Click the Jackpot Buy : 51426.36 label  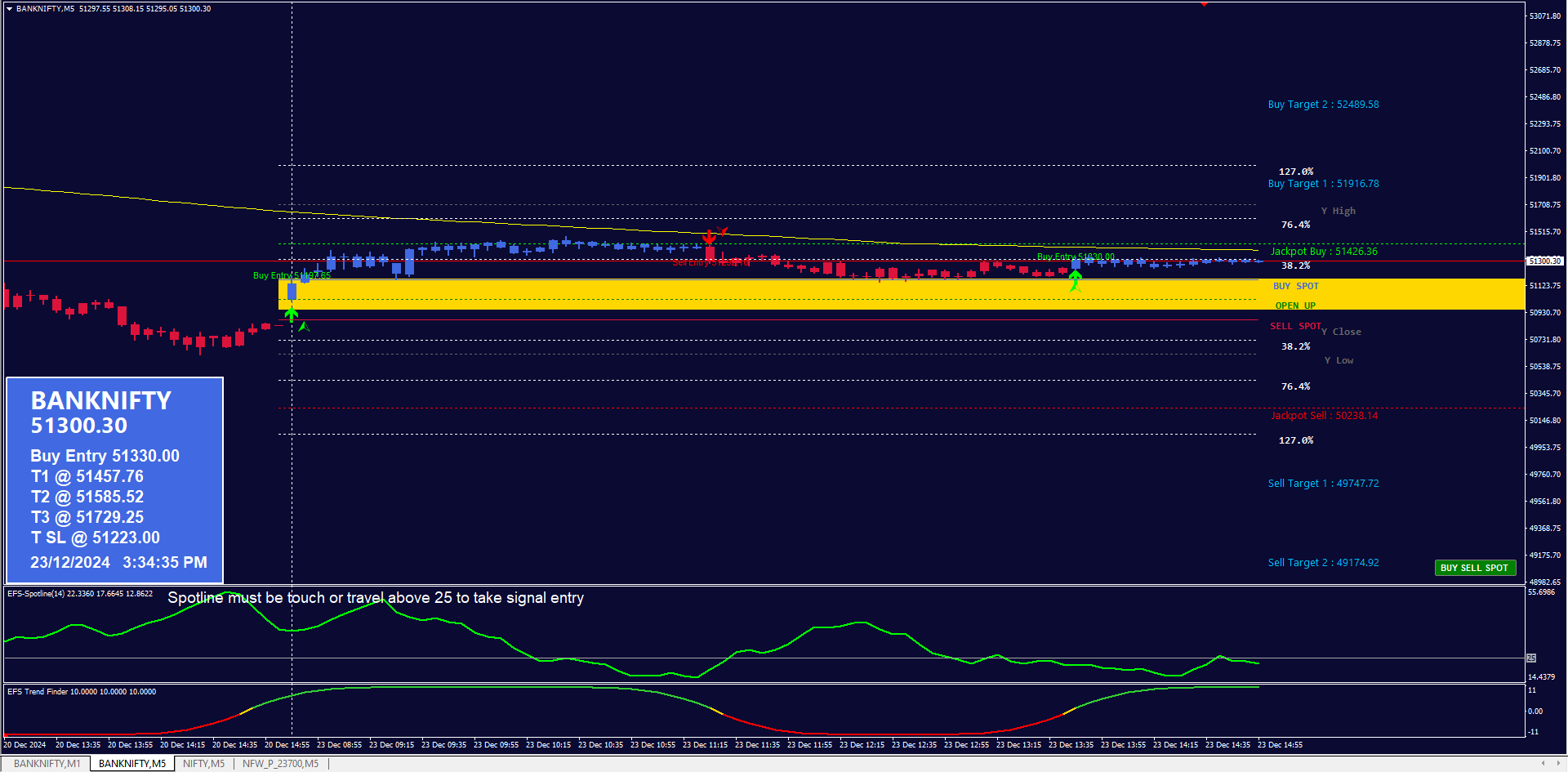pyautogui.click(x=1324, y=252)
